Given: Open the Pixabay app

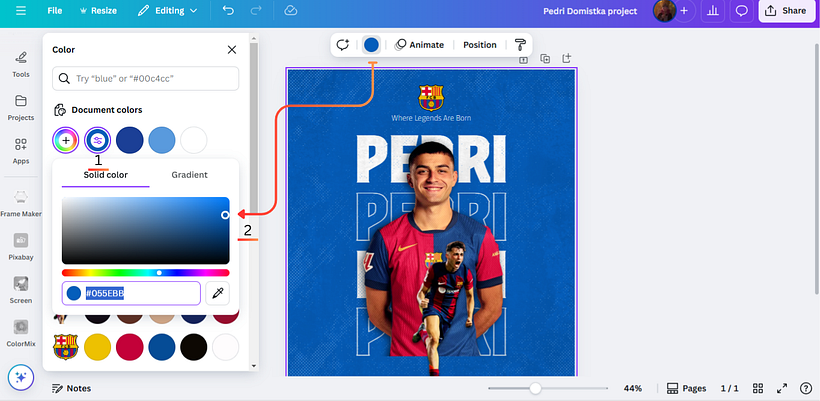Looking at the screenshot, I should pos(21,247).
